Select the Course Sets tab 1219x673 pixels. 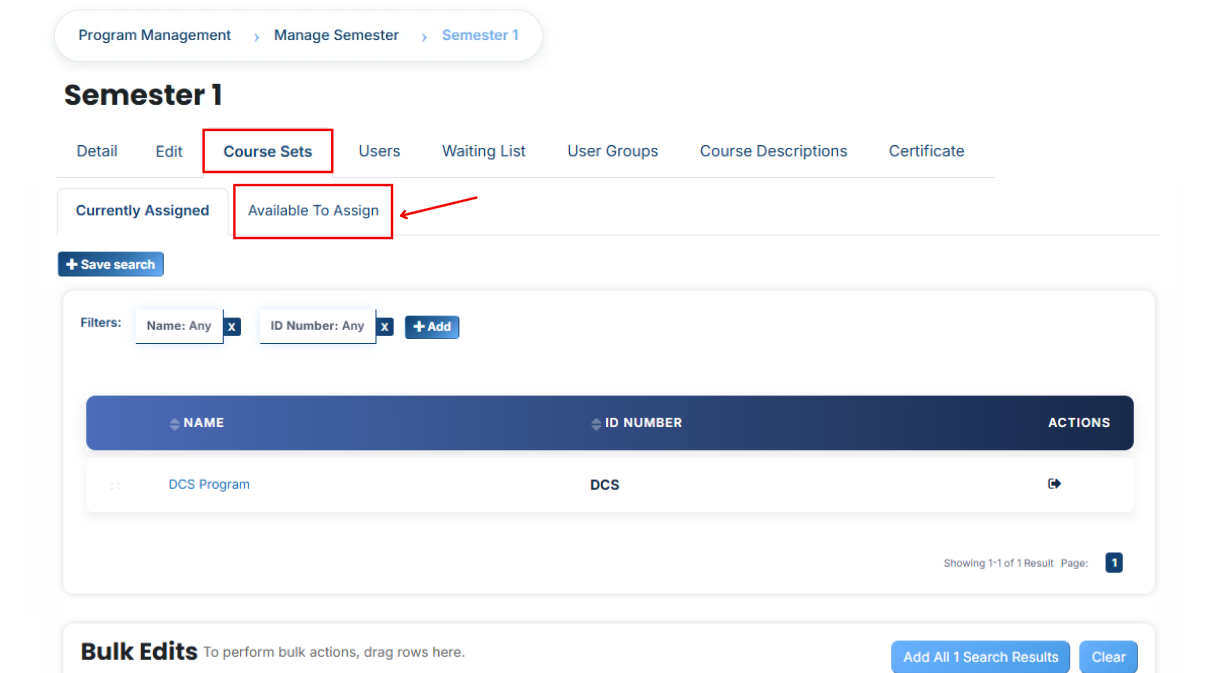pyautogui.click(x=268, y=151)
